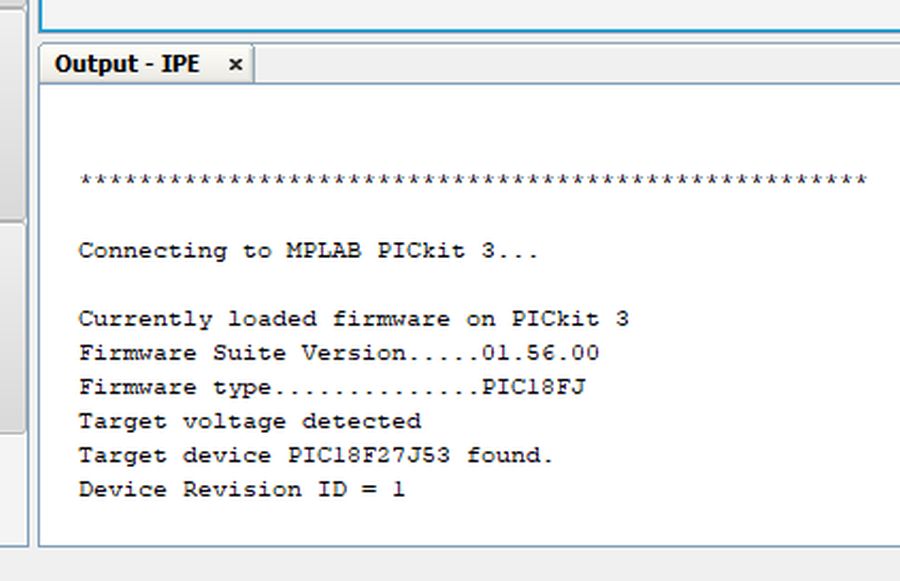Select the PIC18FJ firmware type value
This screenshot has height=581, width=900.
coord(533,387)
